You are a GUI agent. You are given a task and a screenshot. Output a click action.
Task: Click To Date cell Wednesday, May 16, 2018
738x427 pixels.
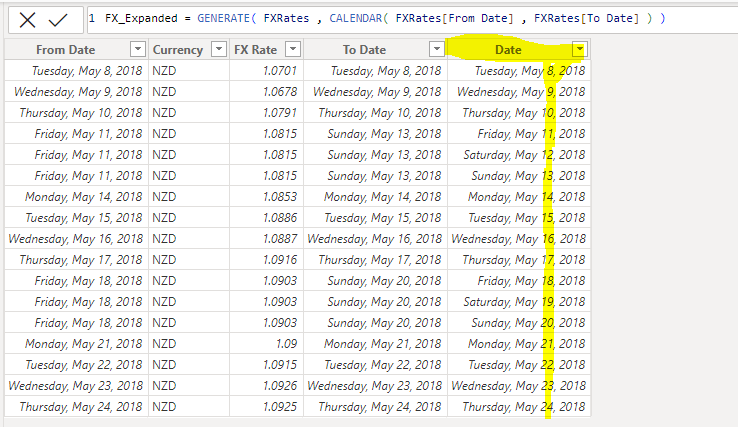coord(376,239)
